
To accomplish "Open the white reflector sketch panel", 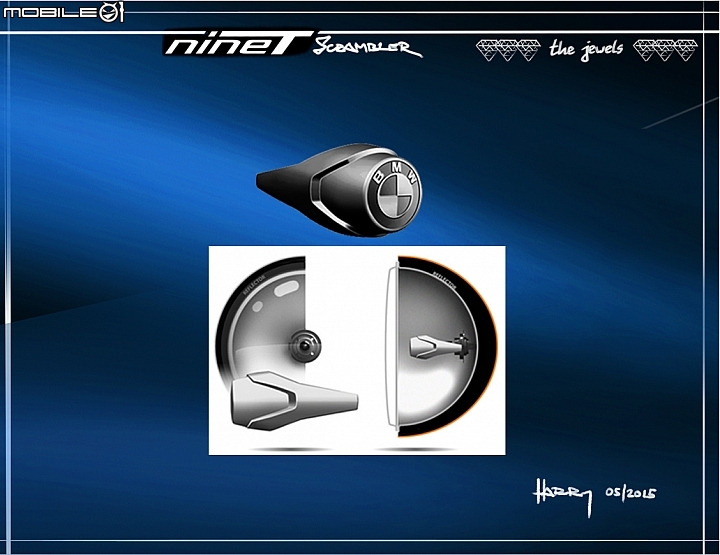I will (x=357, y=350).
